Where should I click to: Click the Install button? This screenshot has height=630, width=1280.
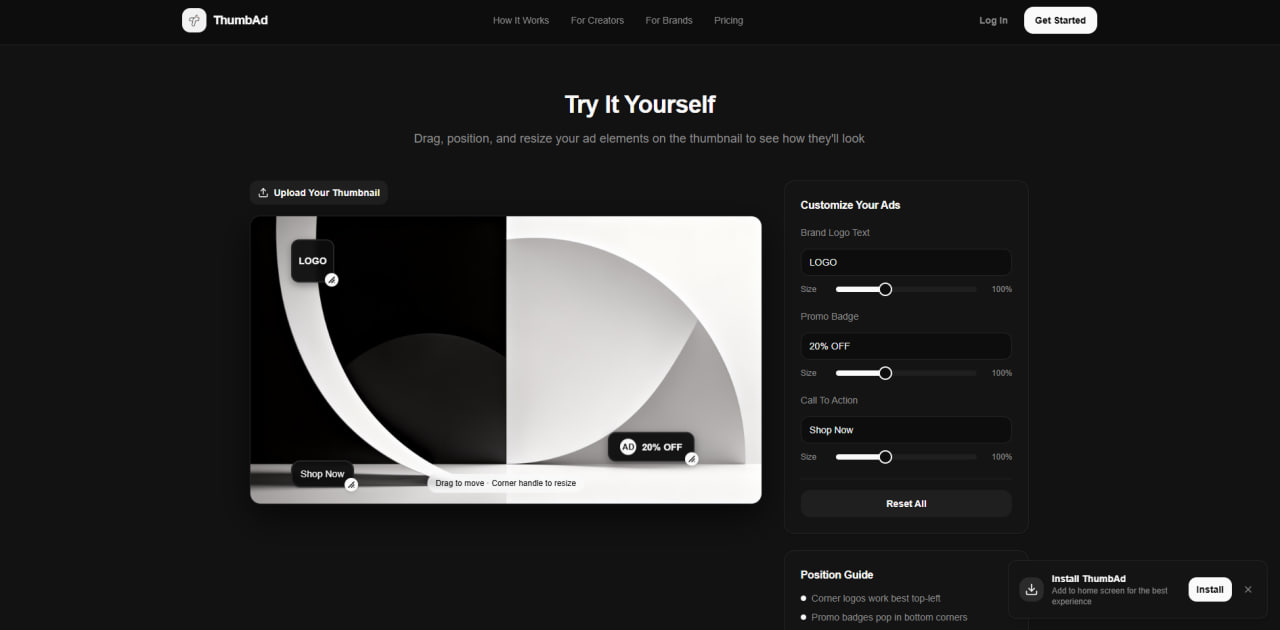1209,589
